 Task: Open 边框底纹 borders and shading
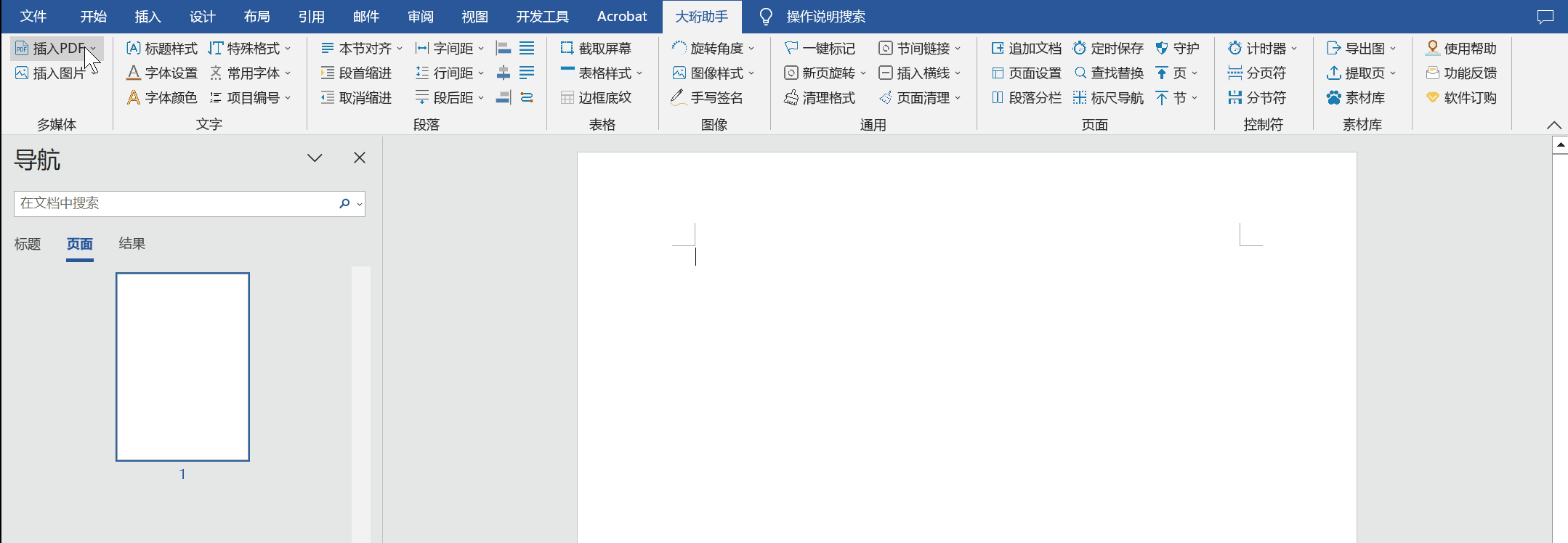click(x=596, y=98)
